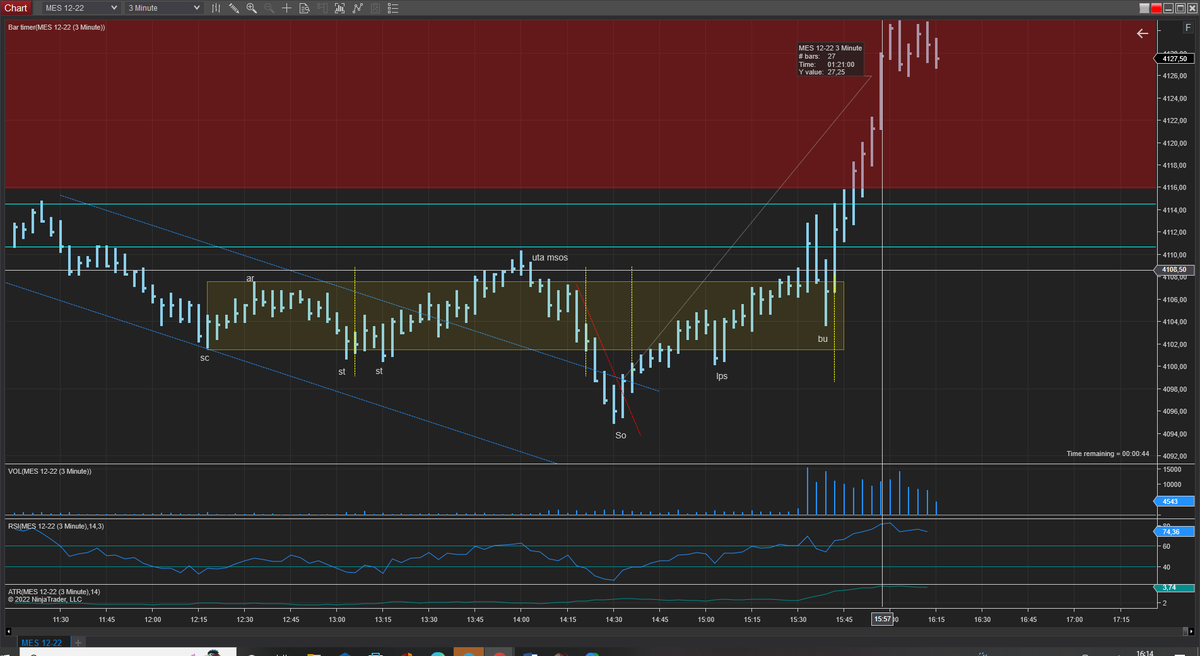Select the 'bu' text annotation
This screenshot has height=656, width=1200.
coord(823,339)
